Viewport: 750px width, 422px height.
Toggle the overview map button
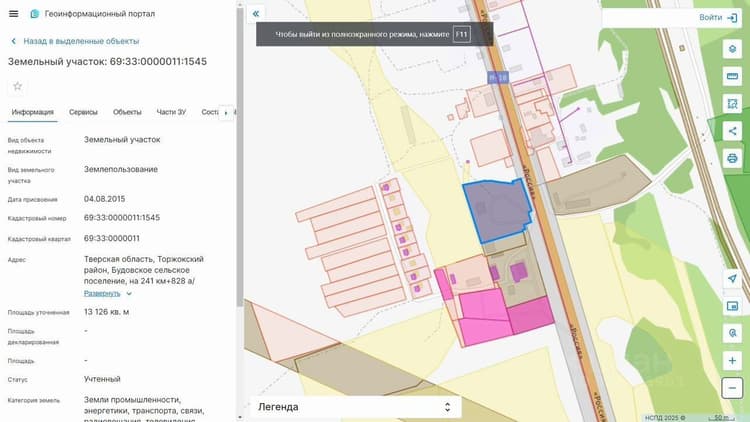tap(732, 306)
